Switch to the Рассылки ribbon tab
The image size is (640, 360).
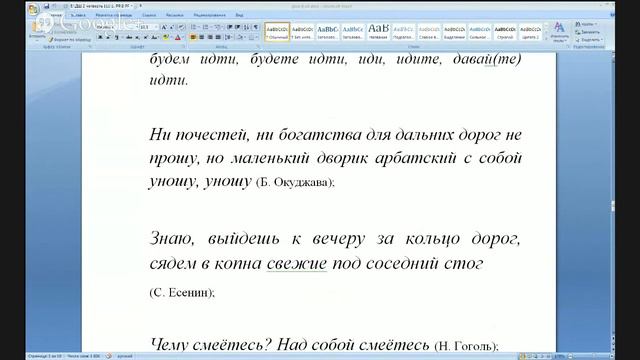point(174,15)
